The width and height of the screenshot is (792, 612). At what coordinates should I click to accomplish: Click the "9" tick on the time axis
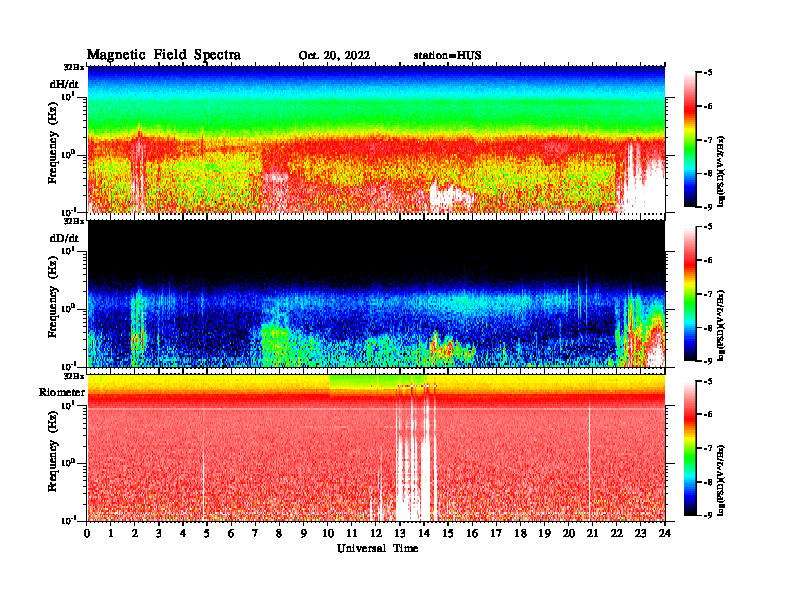click(303, 533)
